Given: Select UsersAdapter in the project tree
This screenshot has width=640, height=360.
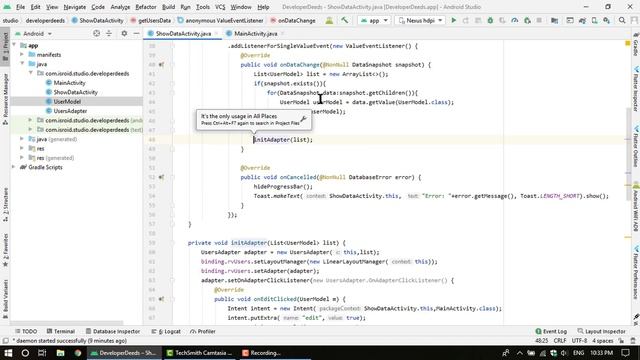Looking at the screenshot, I should tap(70, 111).
